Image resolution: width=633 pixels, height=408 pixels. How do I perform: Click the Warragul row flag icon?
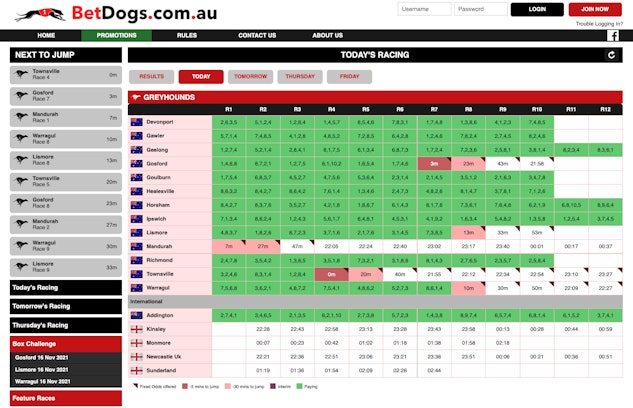point(136,288)
